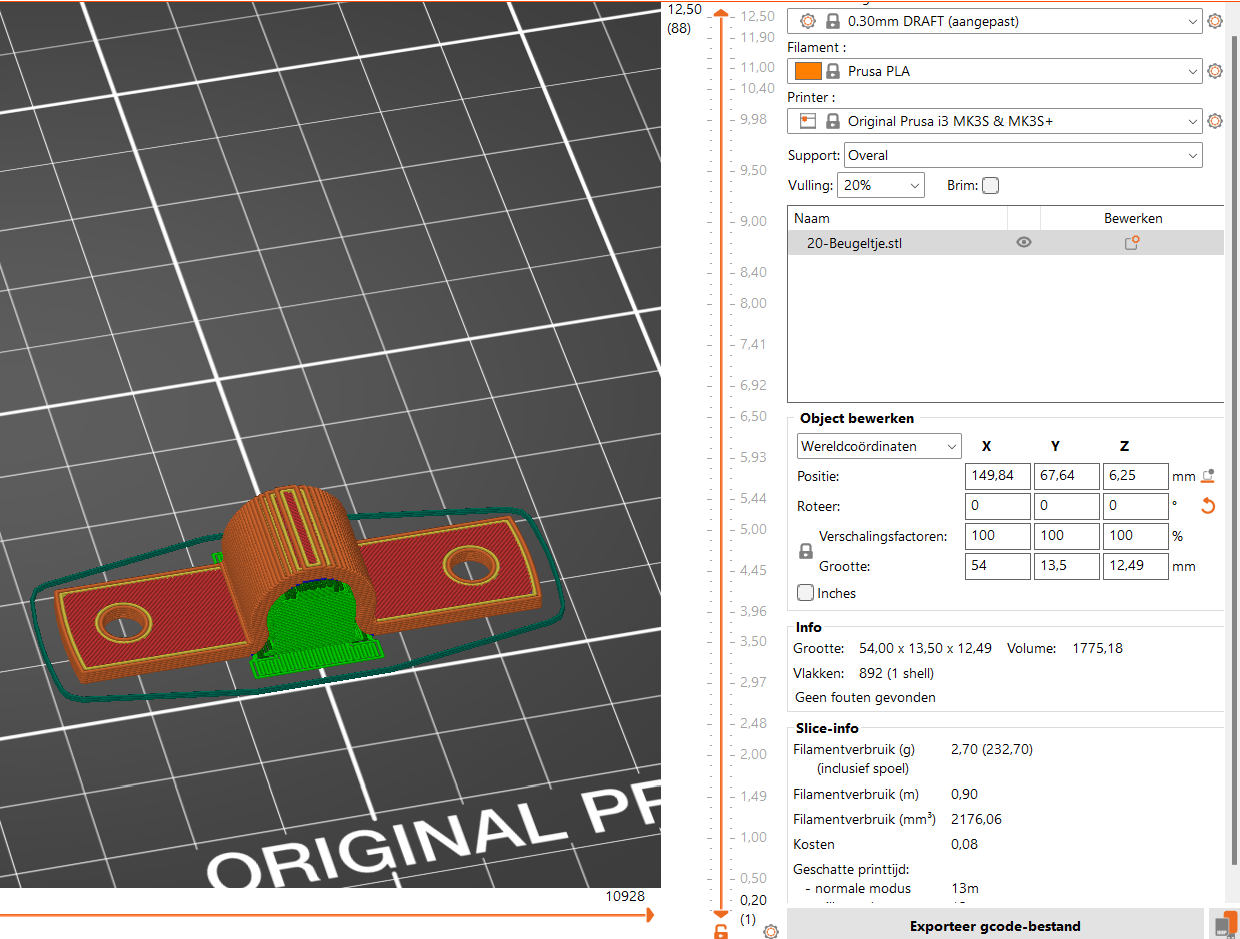Screen dimensions: 1240x939
Task: Hide 20-Beugeltje.stl with the eye icon
Action: pyautogui.click(x=1023, y=242)
